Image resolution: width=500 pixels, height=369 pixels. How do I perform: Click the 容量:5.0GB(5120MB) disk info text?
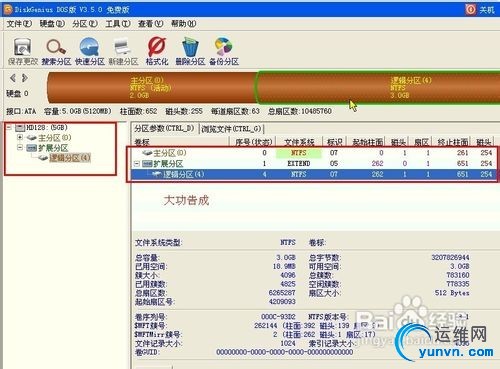78,111
